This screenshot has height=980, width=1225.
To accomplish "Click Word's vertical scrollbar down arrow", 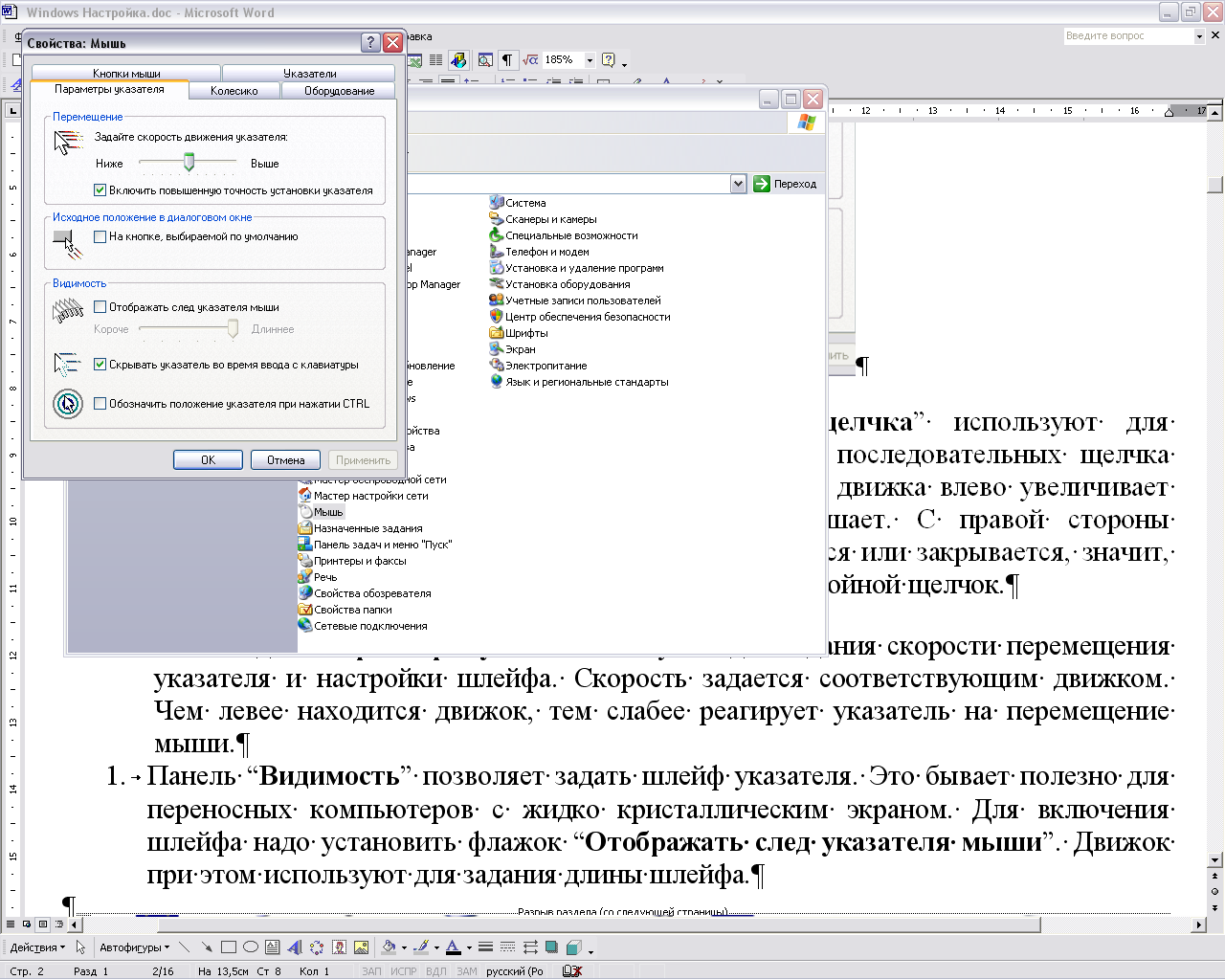I will coord(1215,860).
